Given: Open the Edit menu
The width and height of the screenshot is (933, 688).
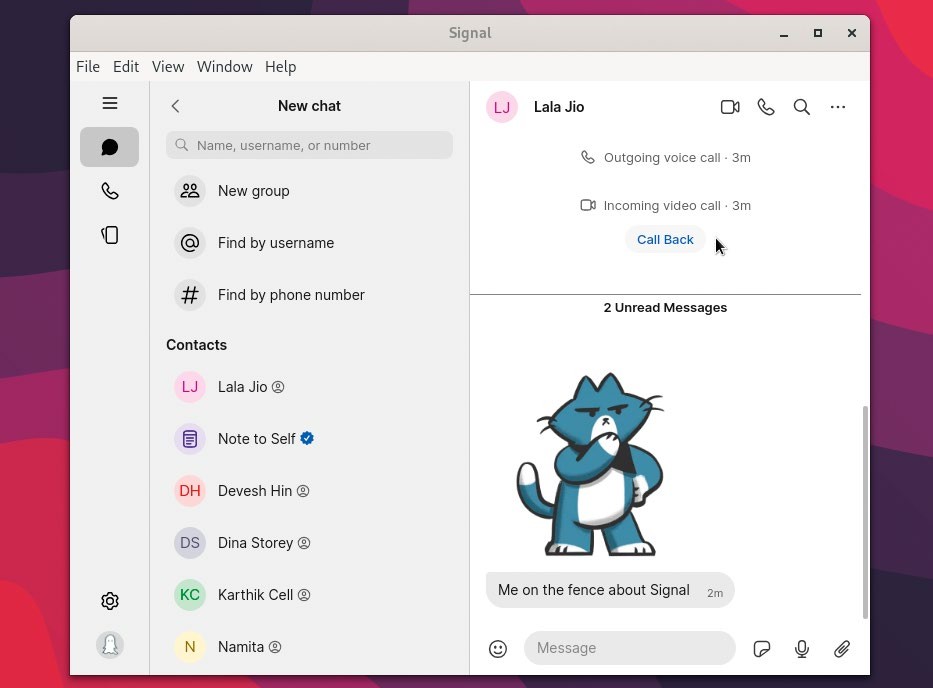Looking at the screenshot, I should point(126,67).
